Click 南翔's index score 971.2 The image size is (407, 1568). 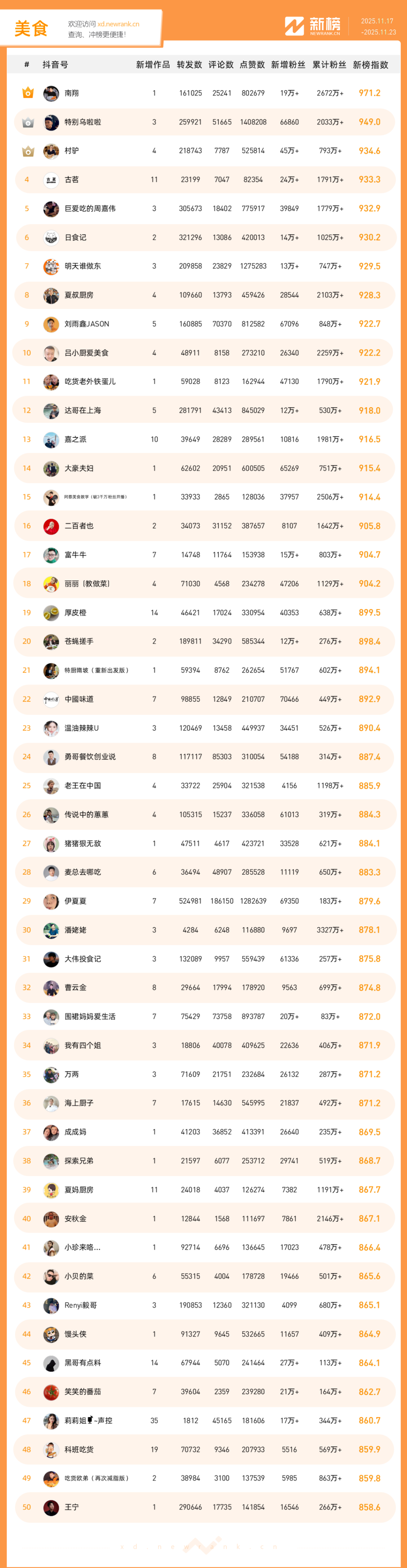pyautogui.click(x=369, y=93)
